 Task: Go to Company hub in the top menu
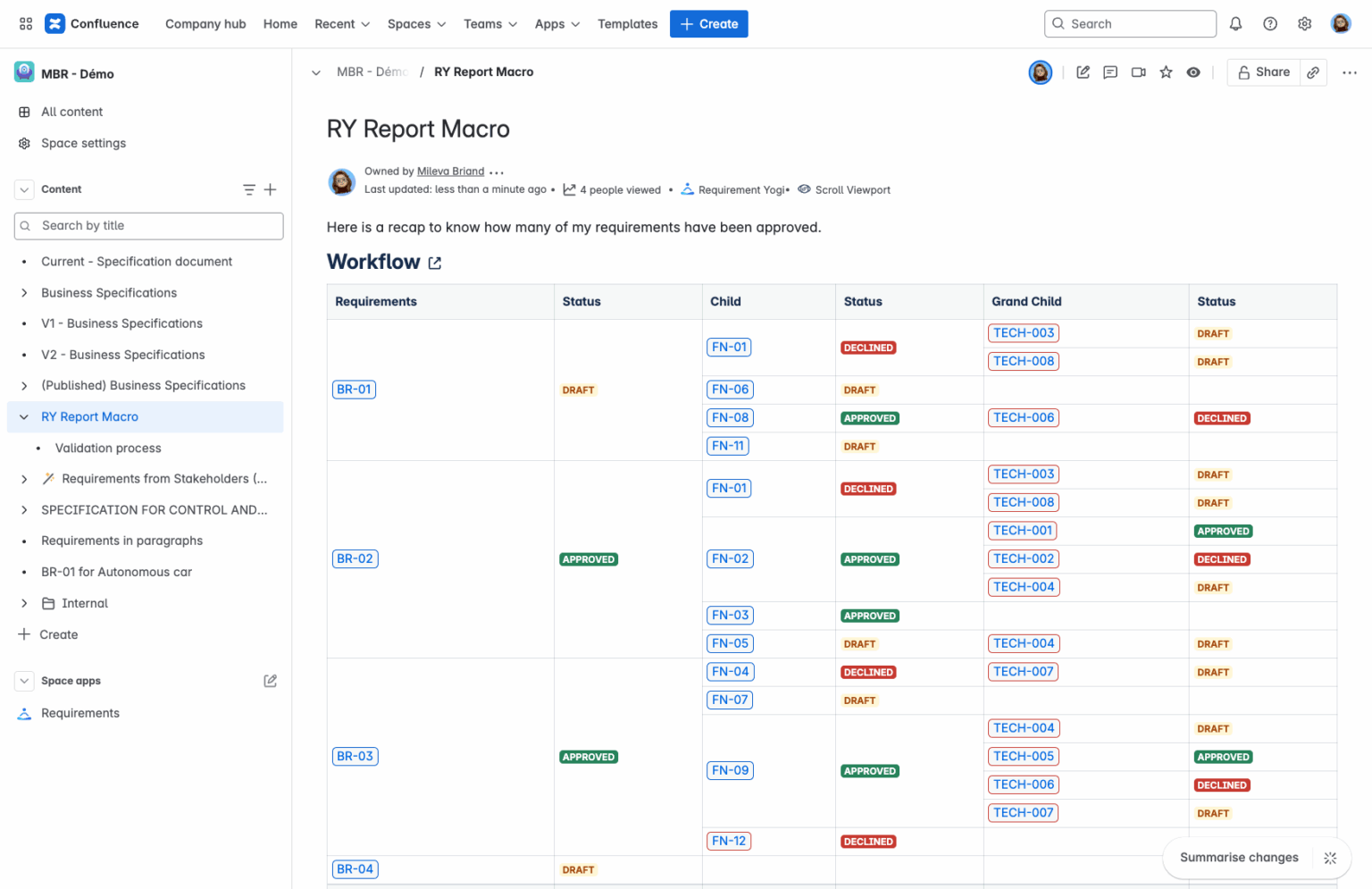(205, 24)
